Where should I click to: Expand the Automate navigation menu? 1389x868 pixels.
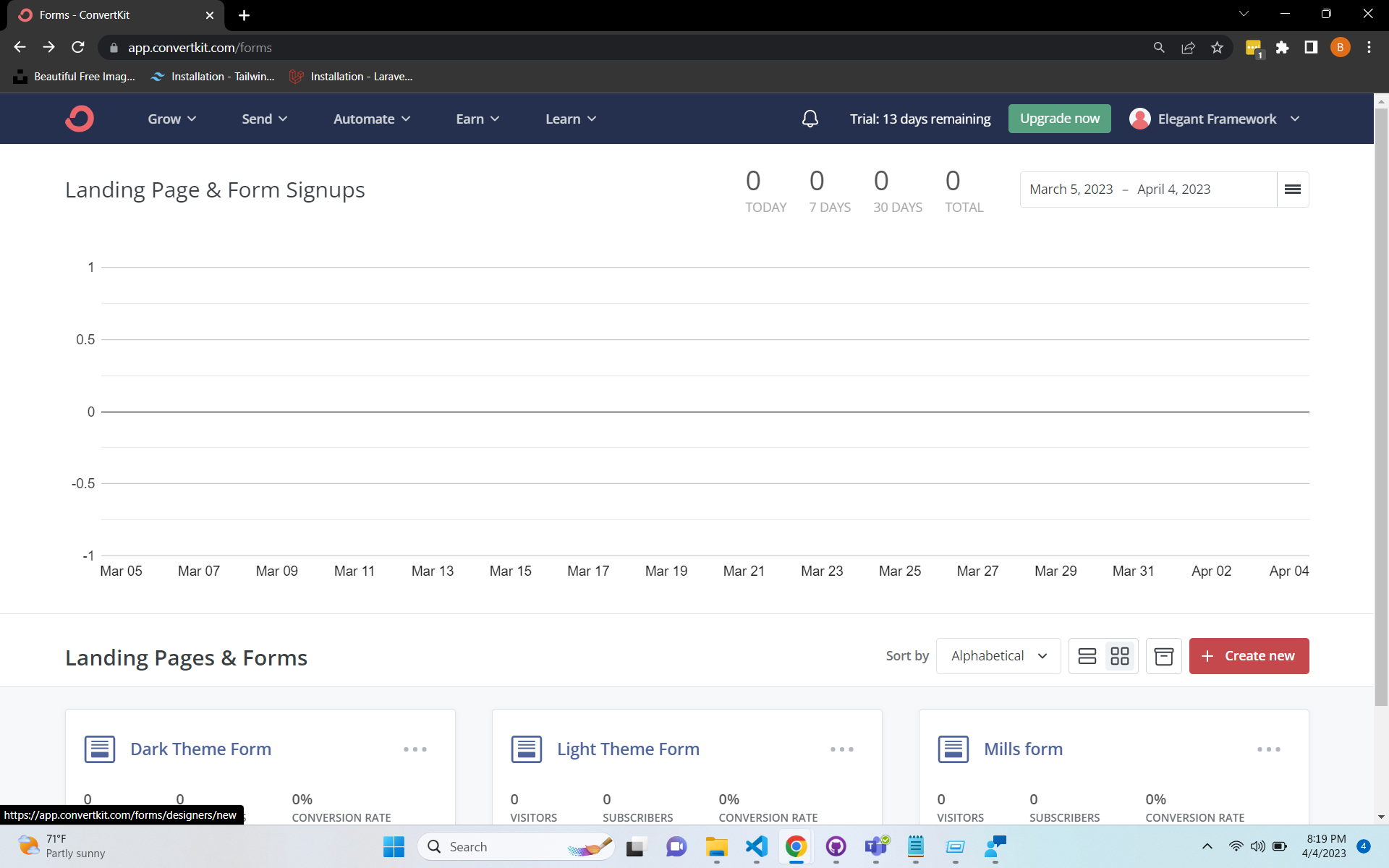click(x=371, y=119)
